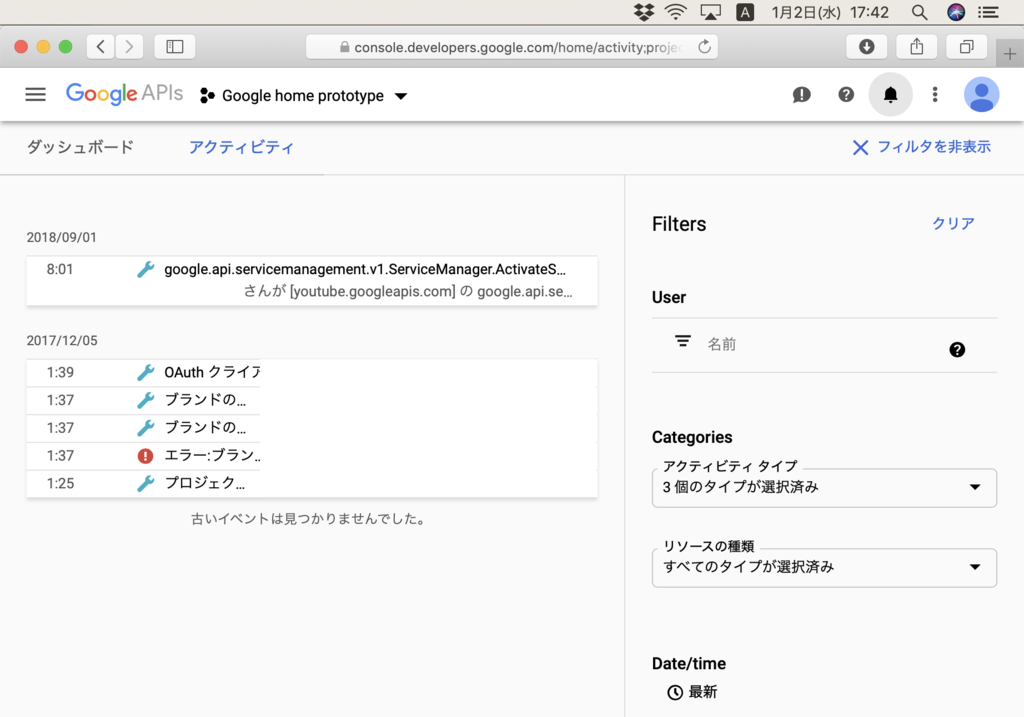Open the alert/error report icon

pos(801,94)
